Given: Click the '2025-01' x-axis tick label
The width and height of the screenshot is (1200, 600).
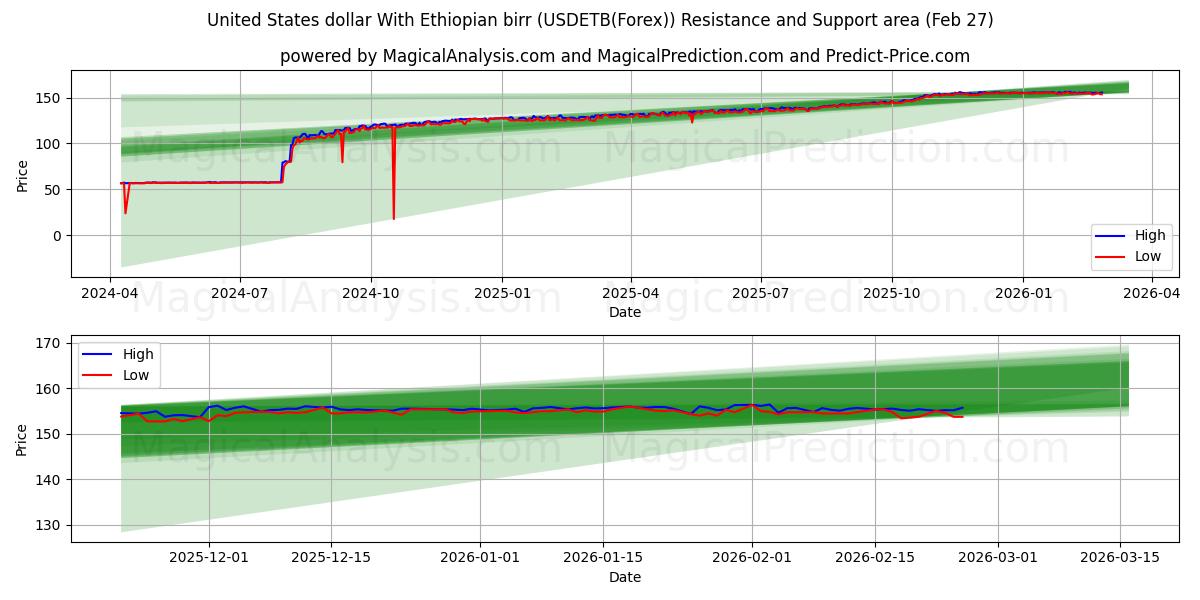Looking at the screenshot, I should [x=501, y=294].
